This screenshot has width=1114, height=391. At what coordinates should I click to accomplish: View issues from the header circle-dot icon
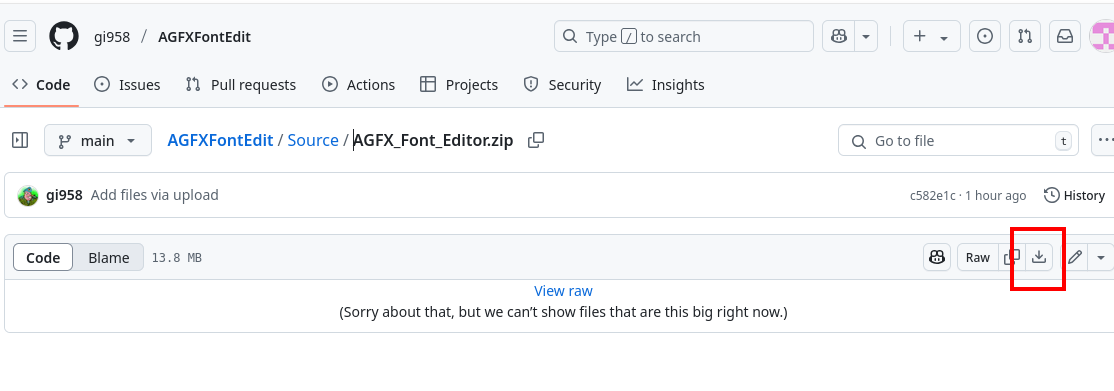coord(985,36)
